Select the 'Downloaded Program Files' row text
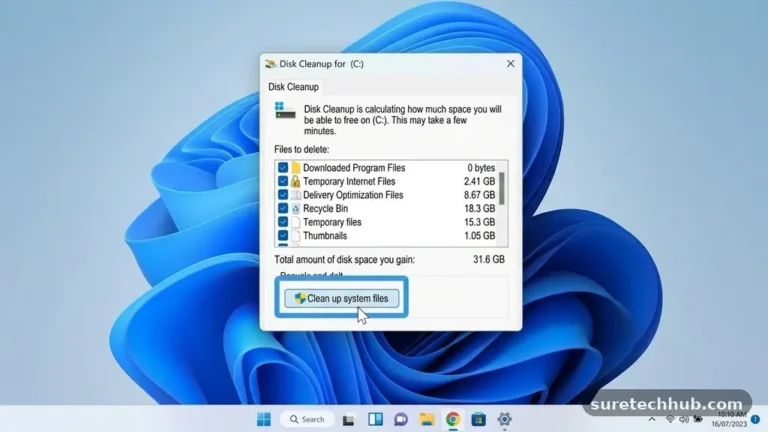Screen dimensions: 768x432 [354, 168]
